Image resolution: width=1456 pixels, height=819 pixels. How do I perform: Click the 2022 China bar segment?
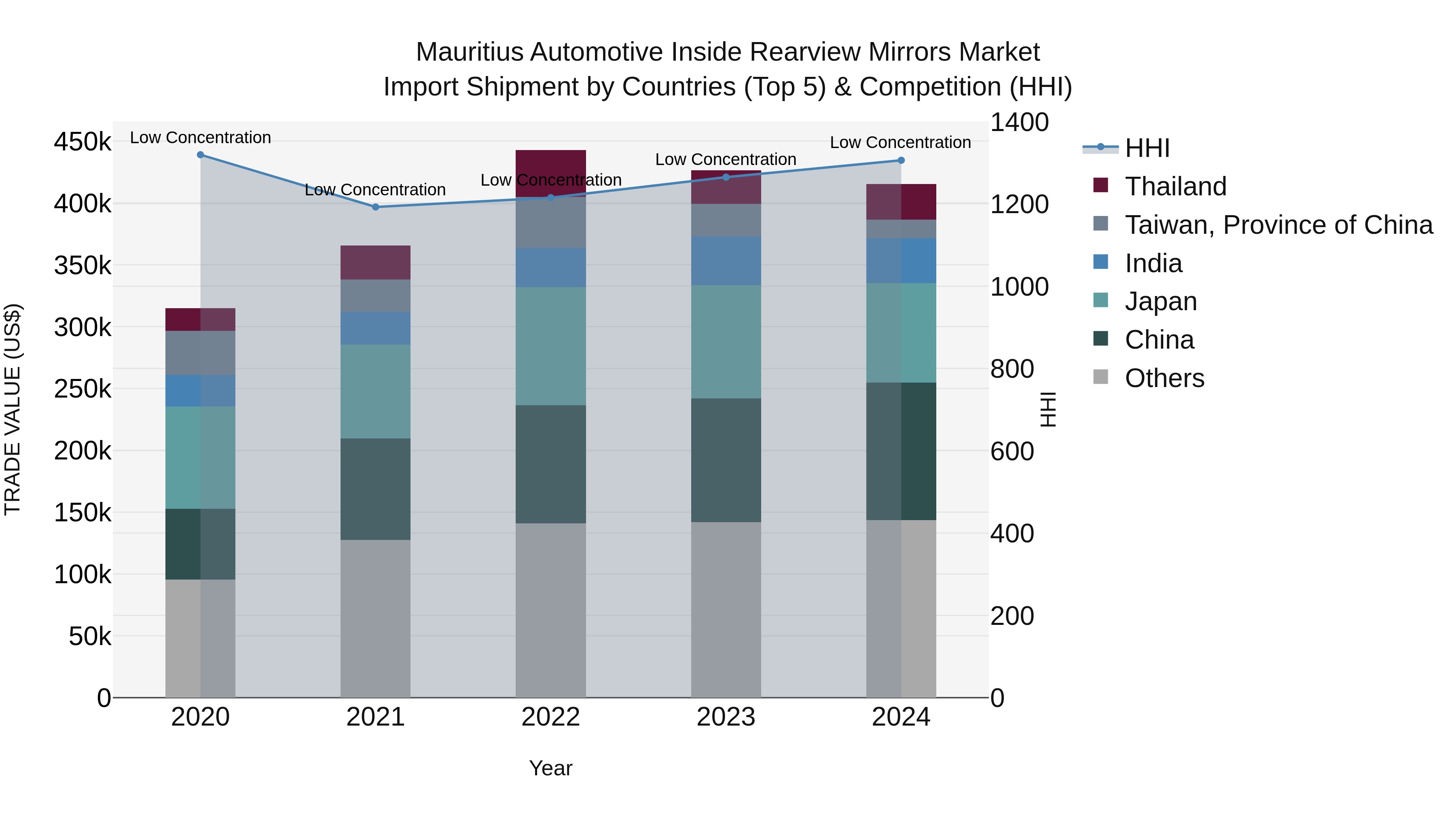tap(551, 464)
